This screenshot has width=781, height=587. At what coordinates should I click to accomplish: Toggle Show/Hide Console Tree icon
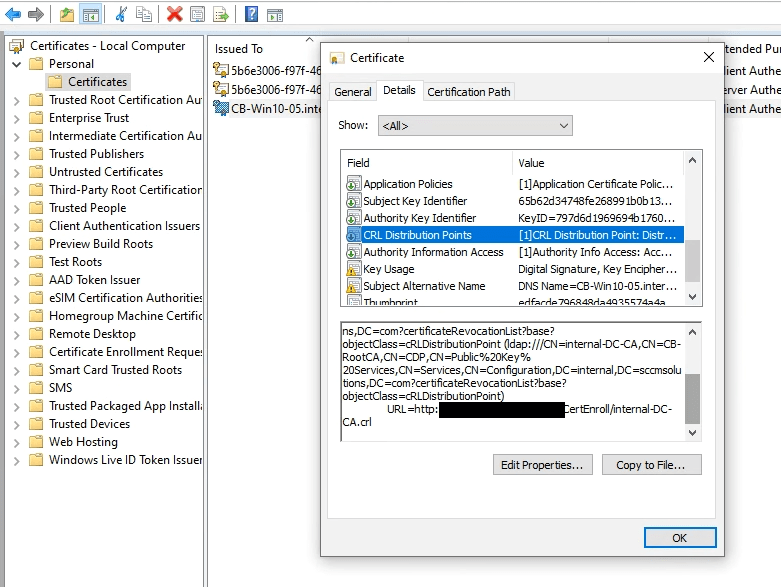pos(91,15)
